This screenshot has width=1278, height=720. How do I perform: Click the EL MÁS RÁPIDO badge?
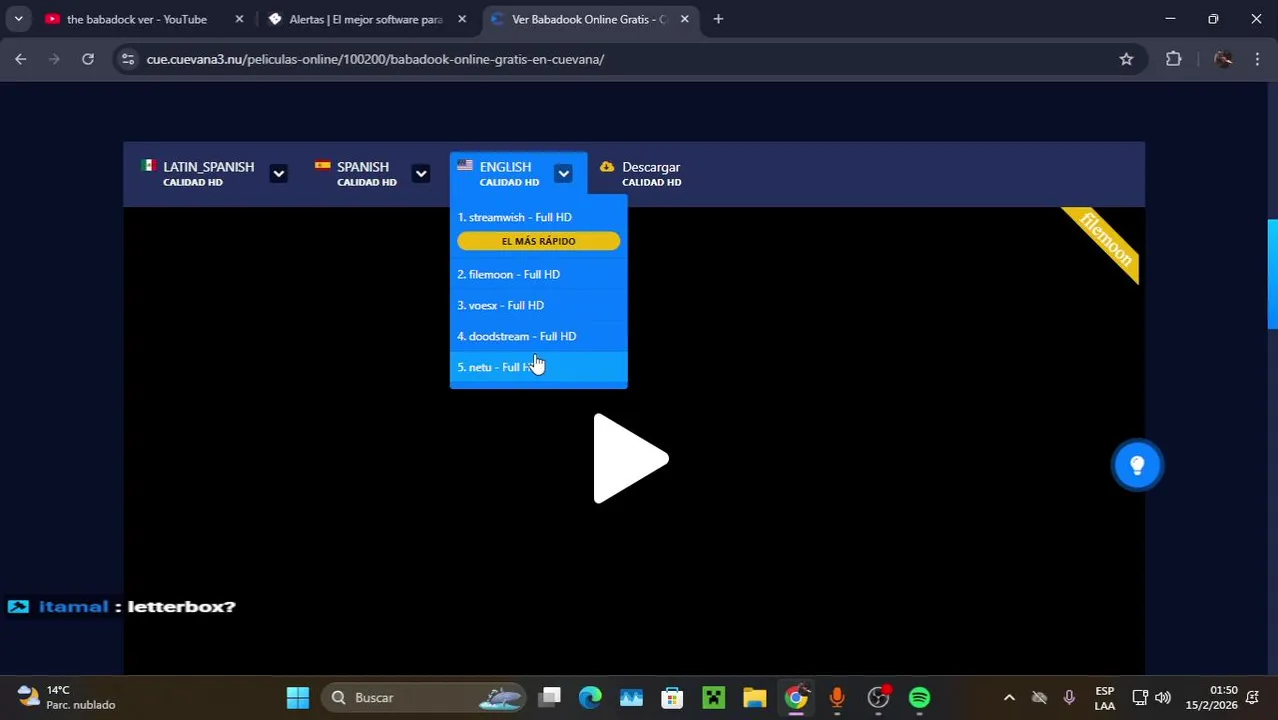[538, 241]
